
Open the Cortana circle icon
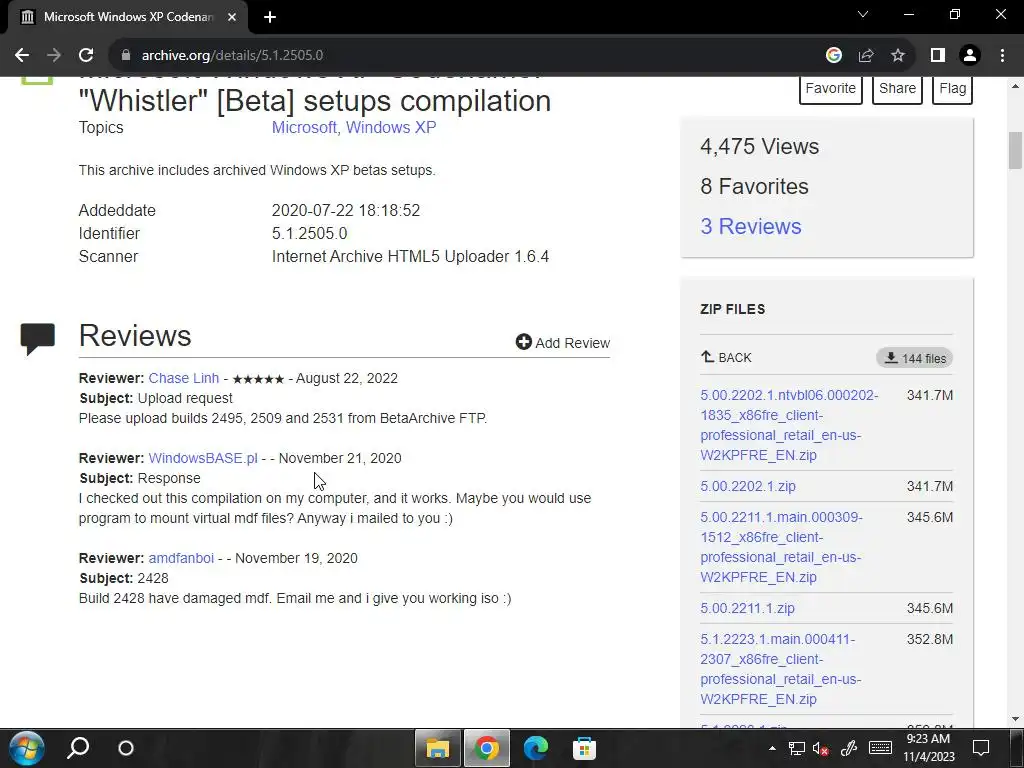click(126, 748)
